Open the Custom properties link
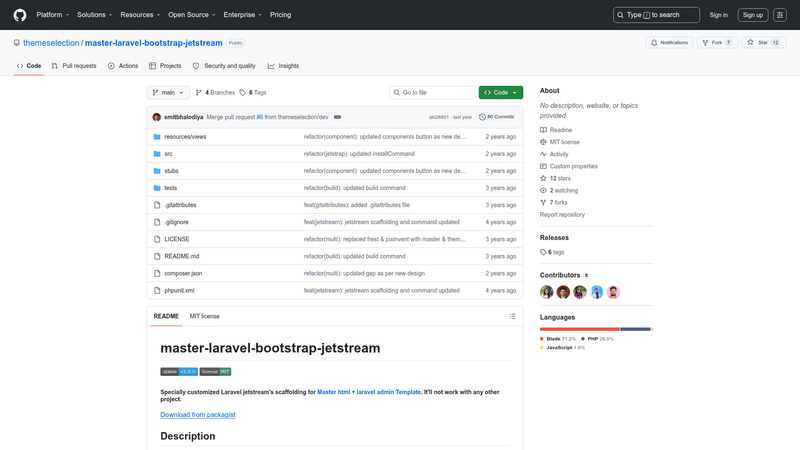Viewport: 800px width, 450px height. click(x=569, y=166)
